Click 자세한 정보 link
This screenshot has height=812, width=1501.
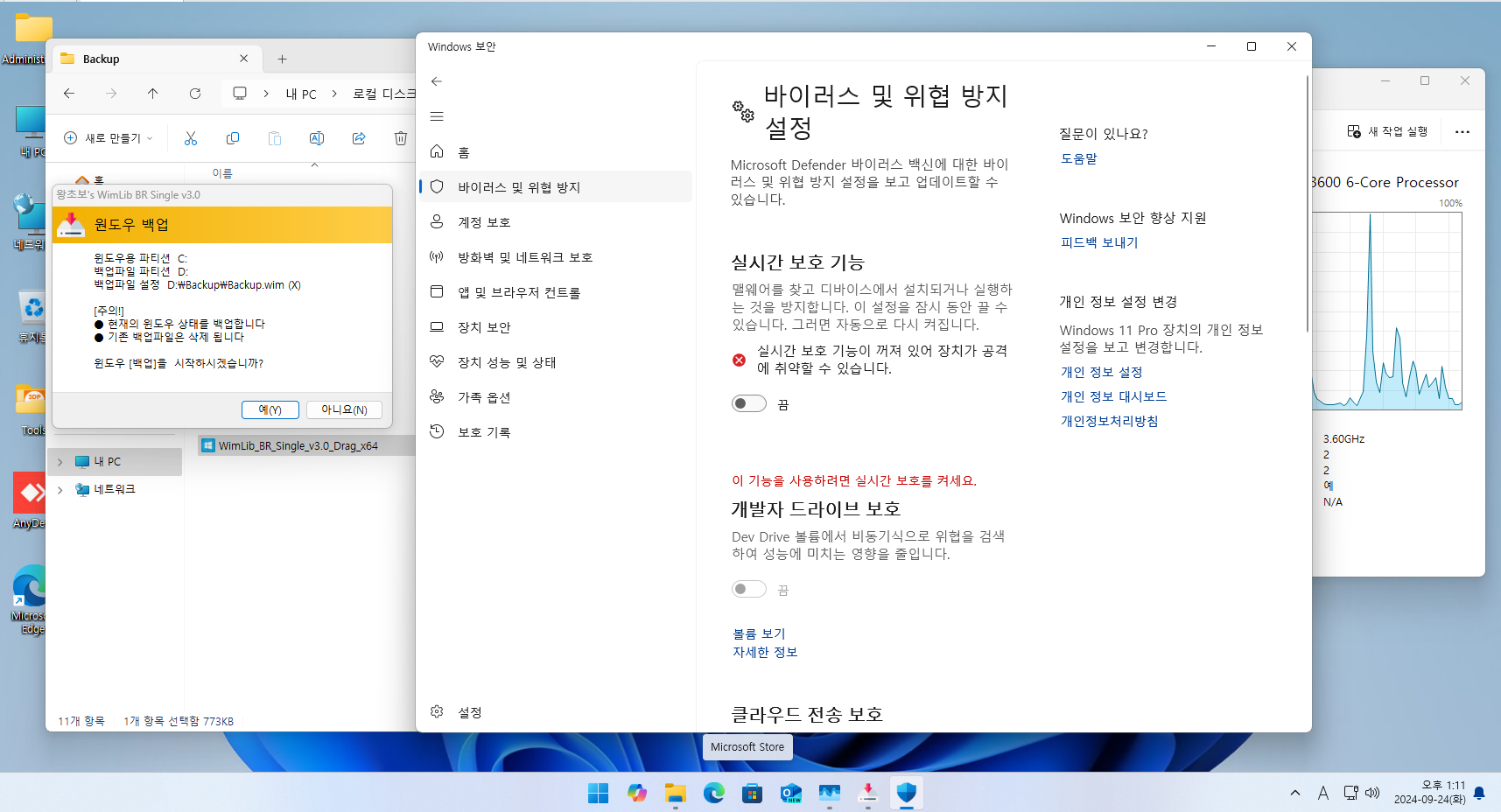765,652
